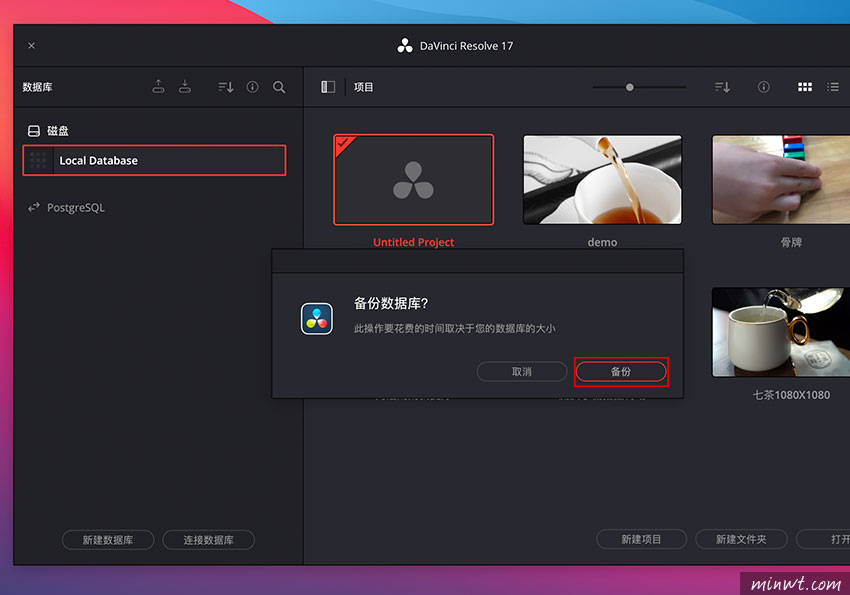The height and width of the screenshot is (595, 850).
Task: Click the Untitled Project name label
Action: click(x=414, y=242)
